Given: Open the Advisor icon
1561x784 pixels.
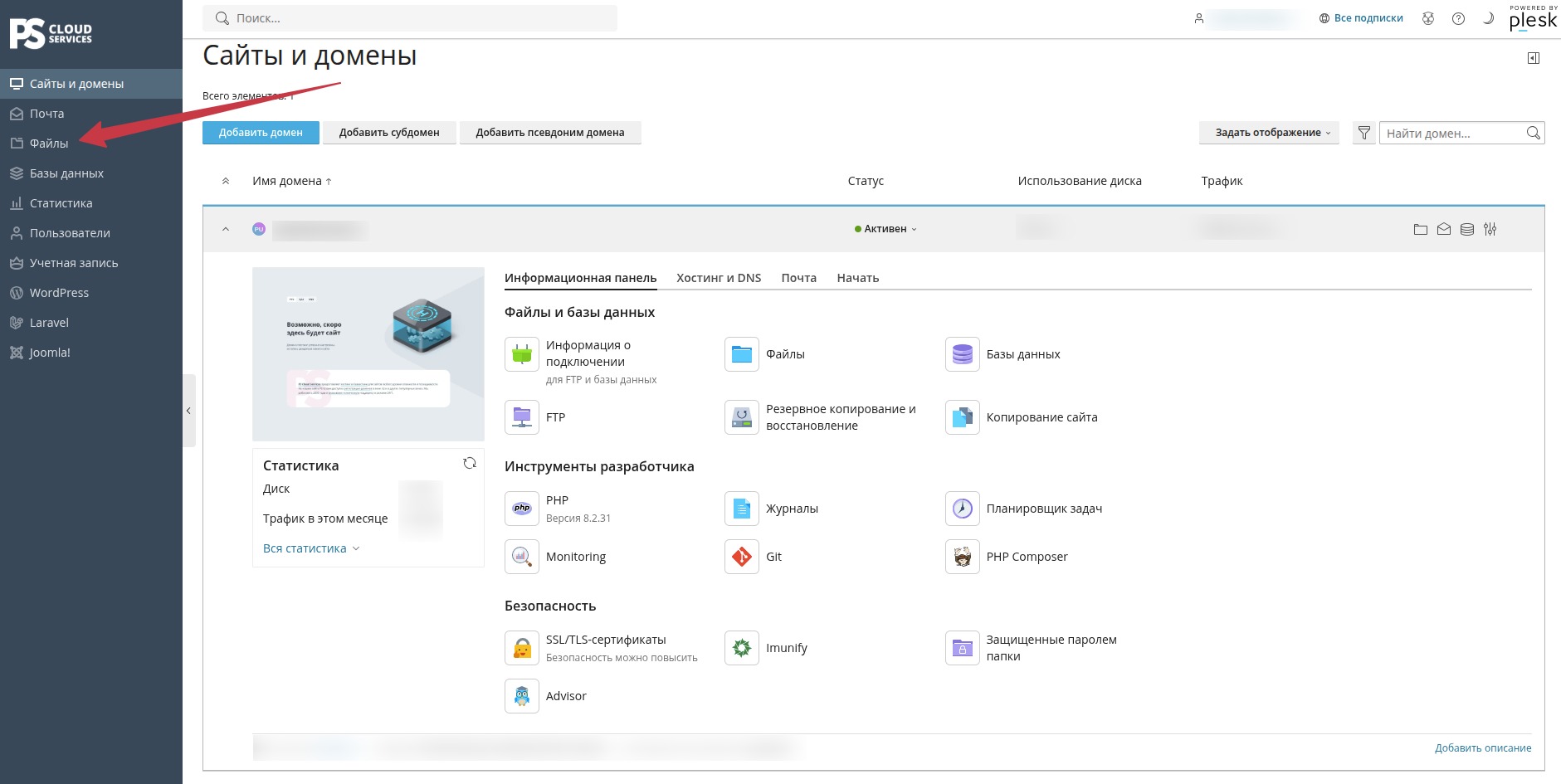Looking at the screenshot, I should coord(521,696).
